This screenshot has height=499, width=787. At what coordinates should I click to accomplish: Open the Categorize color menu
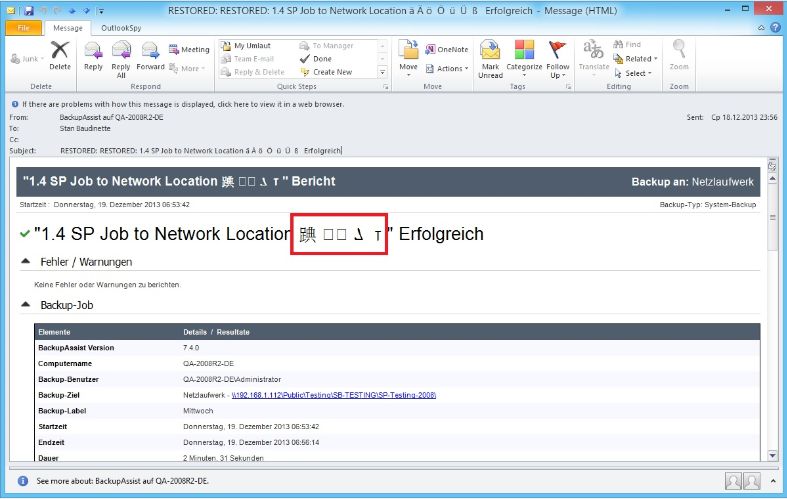pyautogui.click(x=524, y=59)
